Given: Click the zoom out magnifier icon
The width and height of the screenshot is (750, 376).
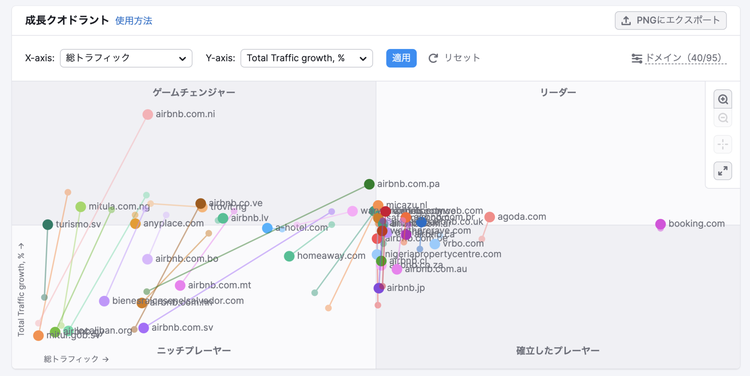Looking at the screenshot, I should [723, 118].
